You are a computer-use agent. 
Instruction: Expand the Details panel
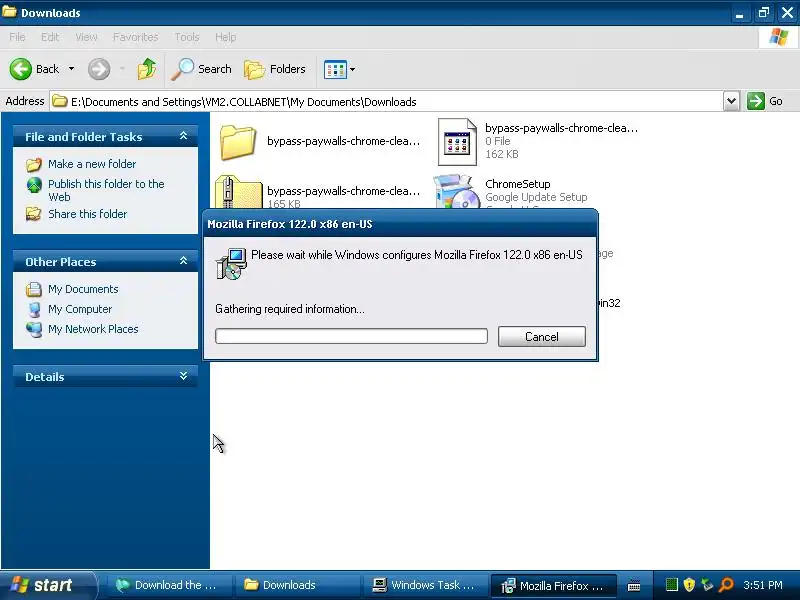tap(183, 377)
